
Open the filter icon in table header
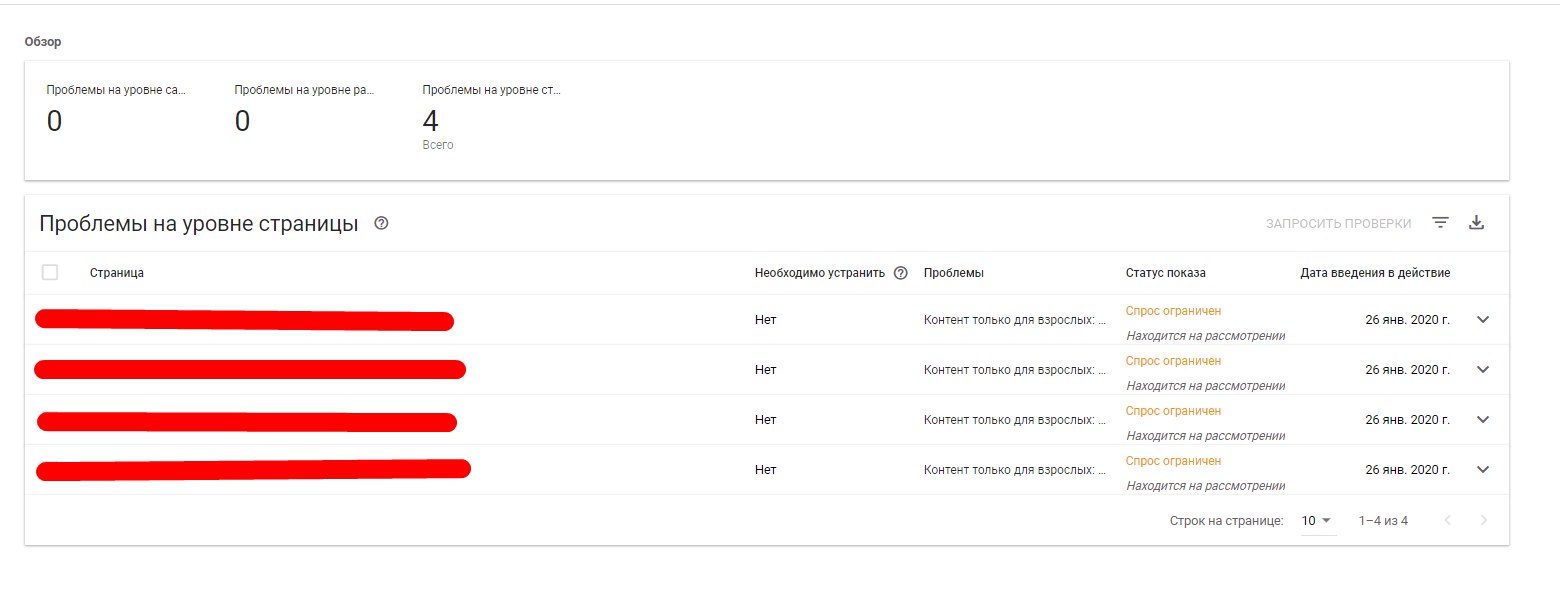coord(1440,223)
